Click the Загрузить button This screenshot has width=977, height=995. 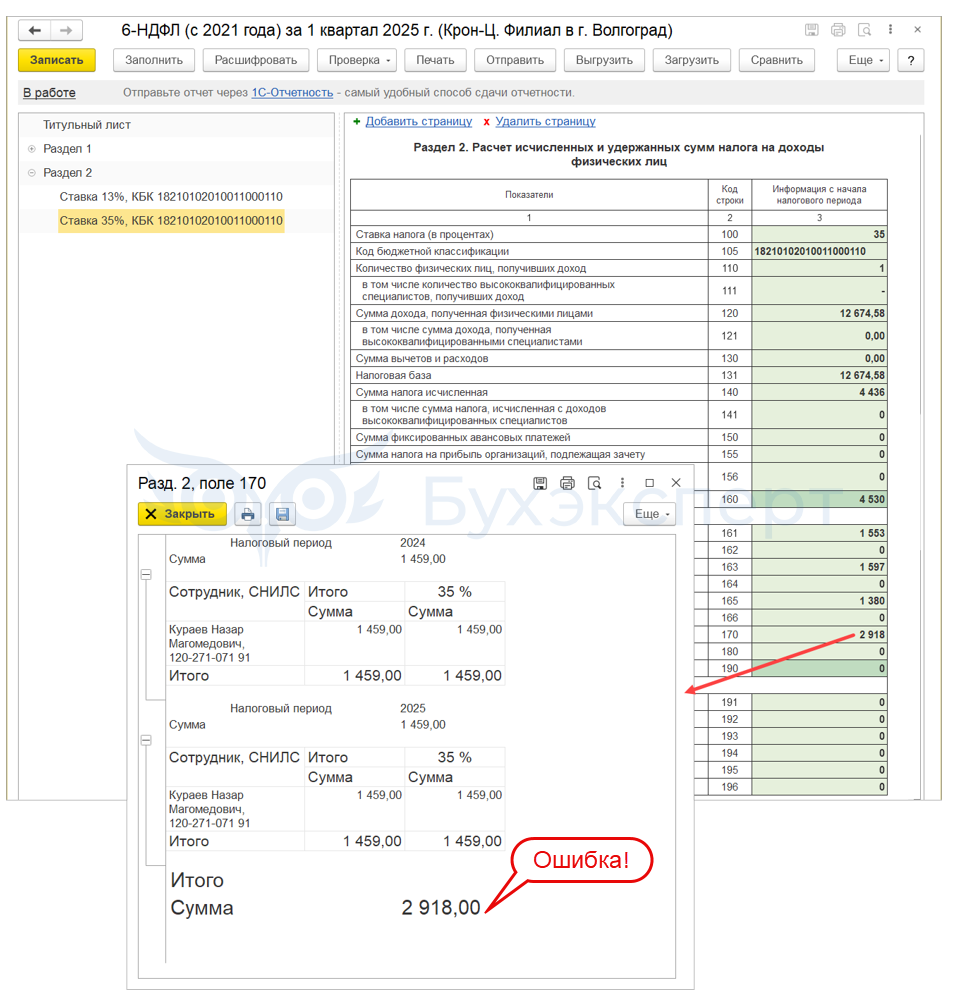coord(692,60)
